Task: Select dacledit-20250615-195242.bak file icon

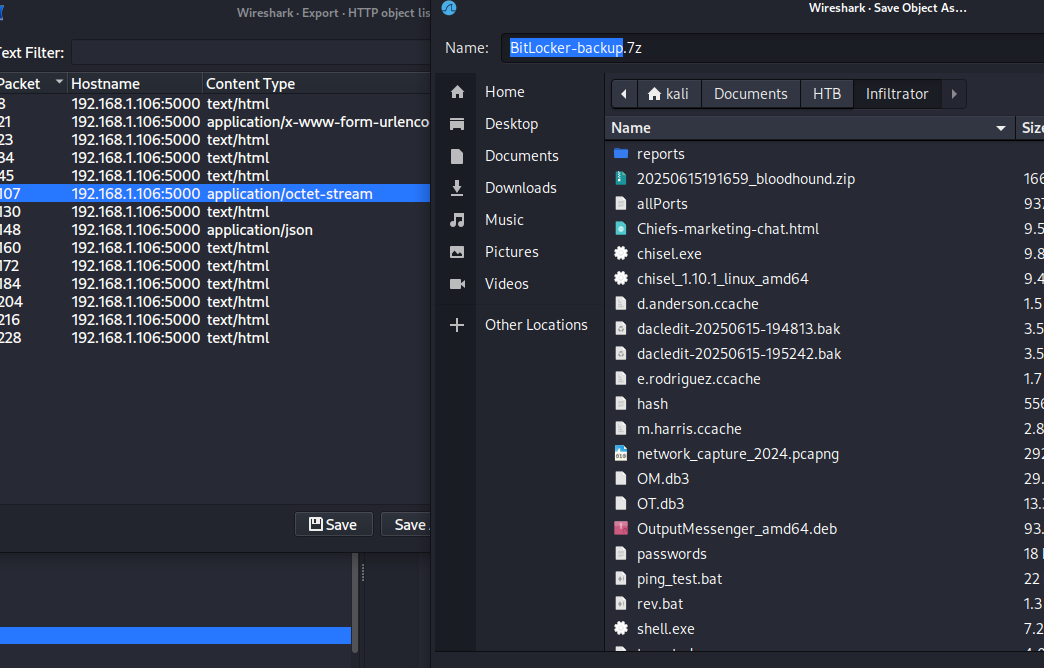Action: 621,354
